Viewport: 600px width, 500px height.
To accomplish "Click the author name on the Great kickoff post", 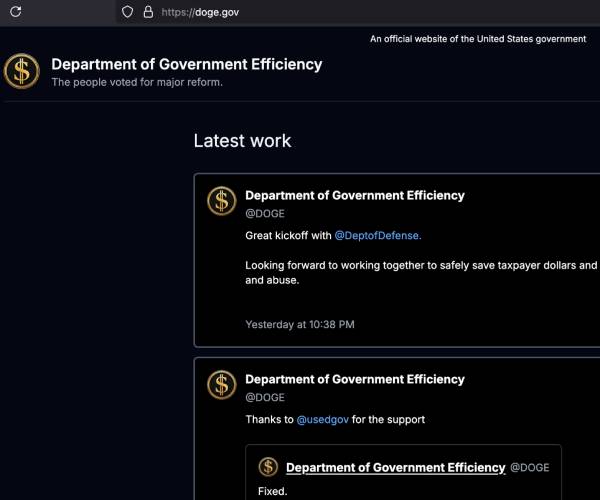I will [x=355, y=196].
